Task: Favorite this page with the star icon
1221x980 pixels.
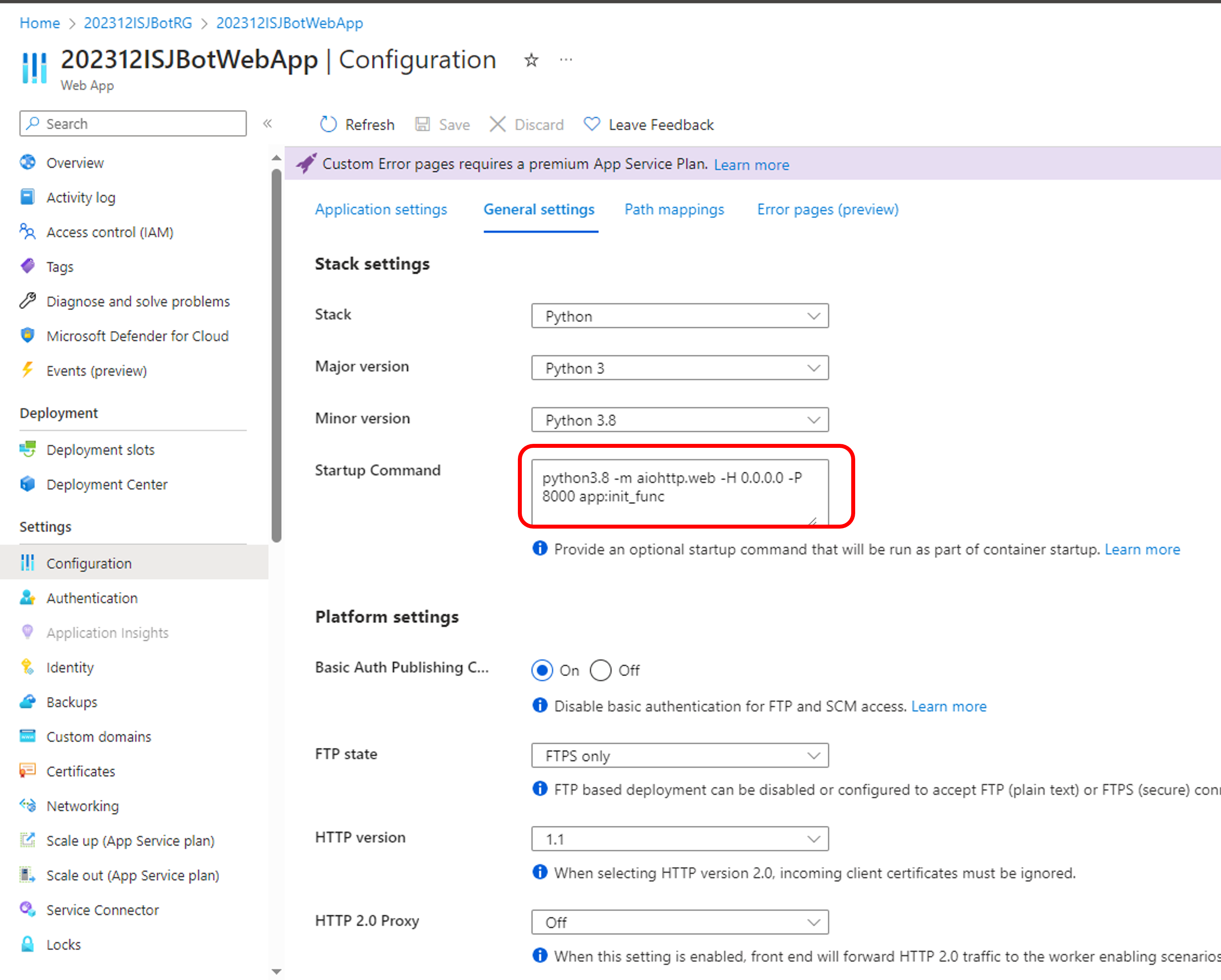Action: tap(531, 60)
